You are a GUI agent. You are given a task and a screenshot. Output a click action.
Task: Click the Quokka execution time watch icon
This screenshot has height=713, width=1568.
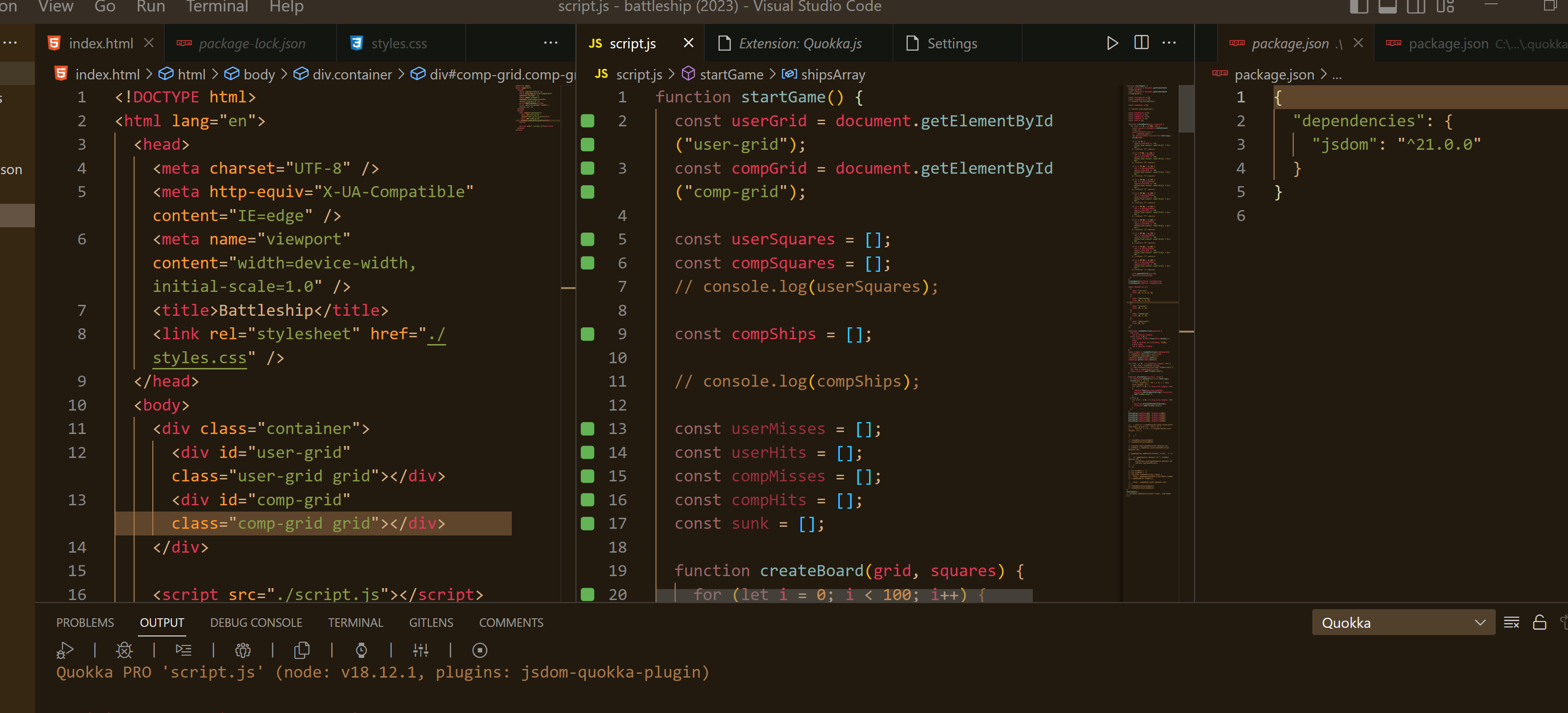point(361,650)
